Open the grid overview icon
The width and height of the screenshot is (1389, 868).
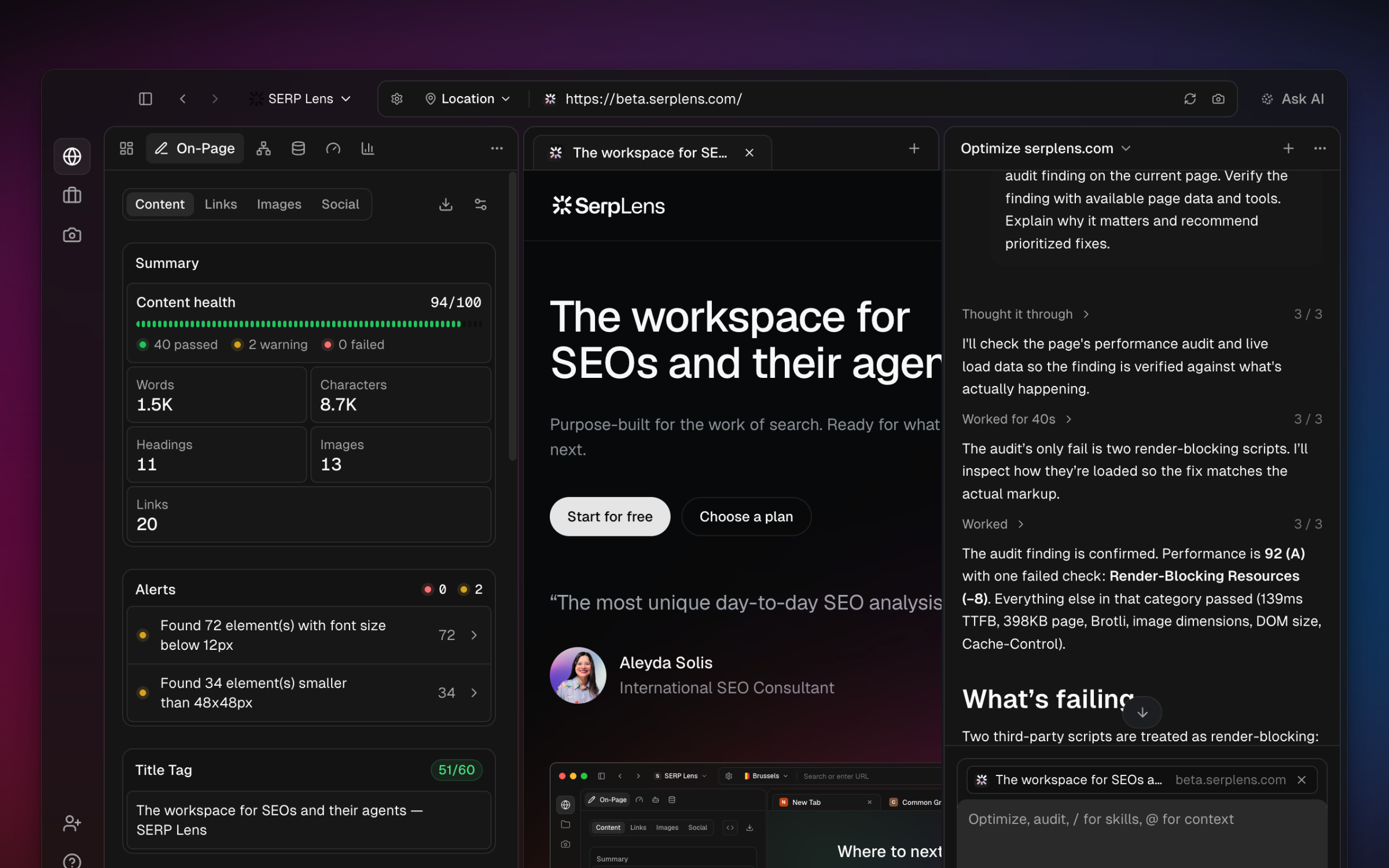tap(126, 149)
